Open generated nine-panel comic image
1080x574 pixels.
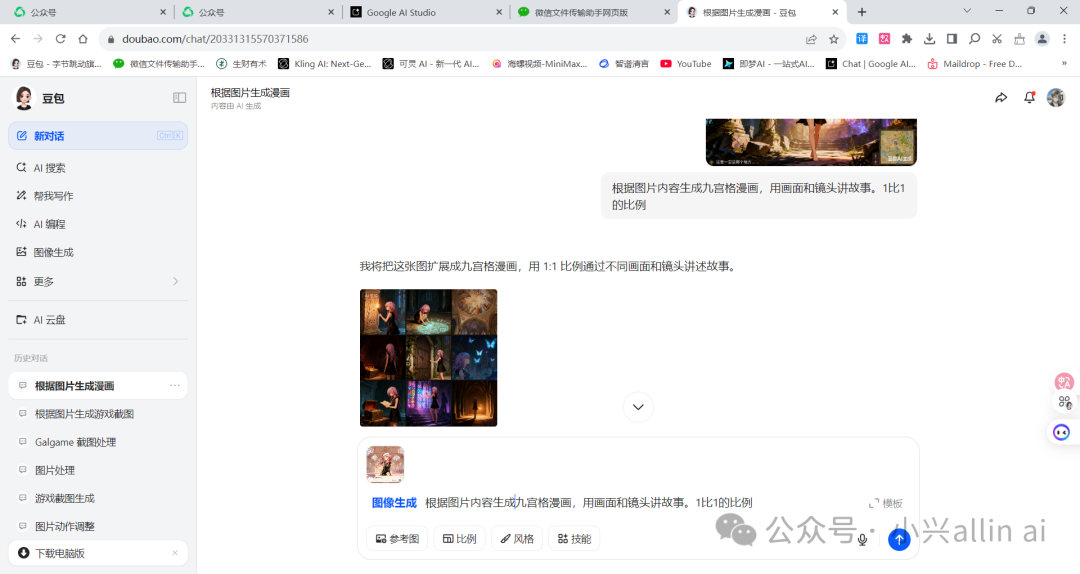428,358
